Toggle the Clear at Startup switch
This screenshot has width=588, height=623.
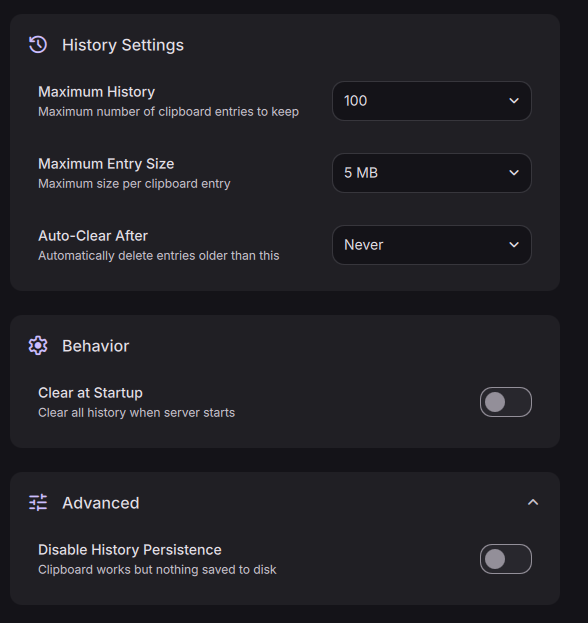[x=506, y=402]
